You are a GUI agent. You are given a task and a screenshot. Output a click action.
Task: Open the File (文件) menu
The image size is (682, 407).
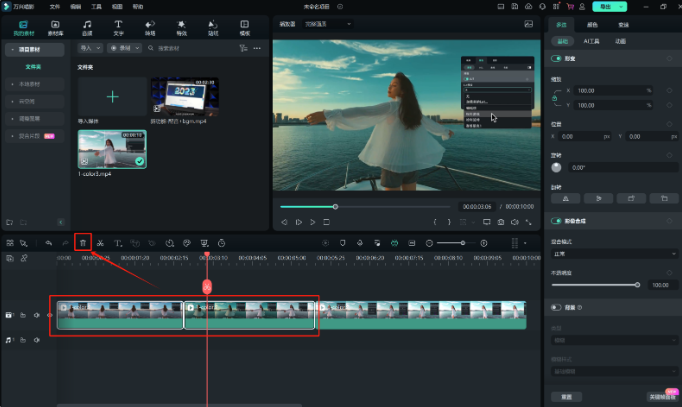click(55, 6)
